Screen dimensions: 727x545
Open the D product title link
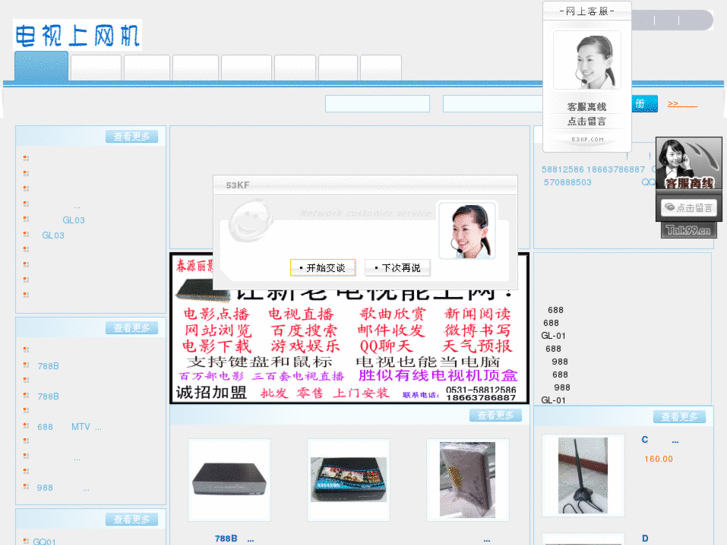645,539
